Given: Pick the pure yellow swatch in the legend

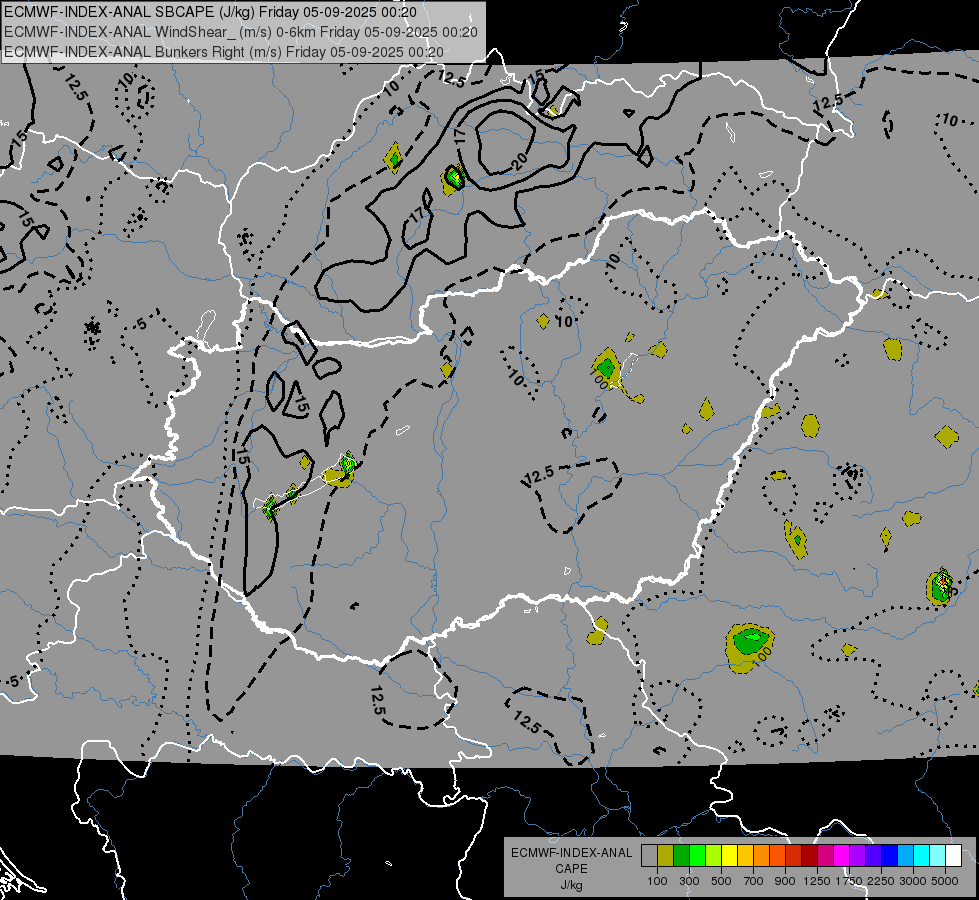Looking at the screenshot, I should point(730,855).
